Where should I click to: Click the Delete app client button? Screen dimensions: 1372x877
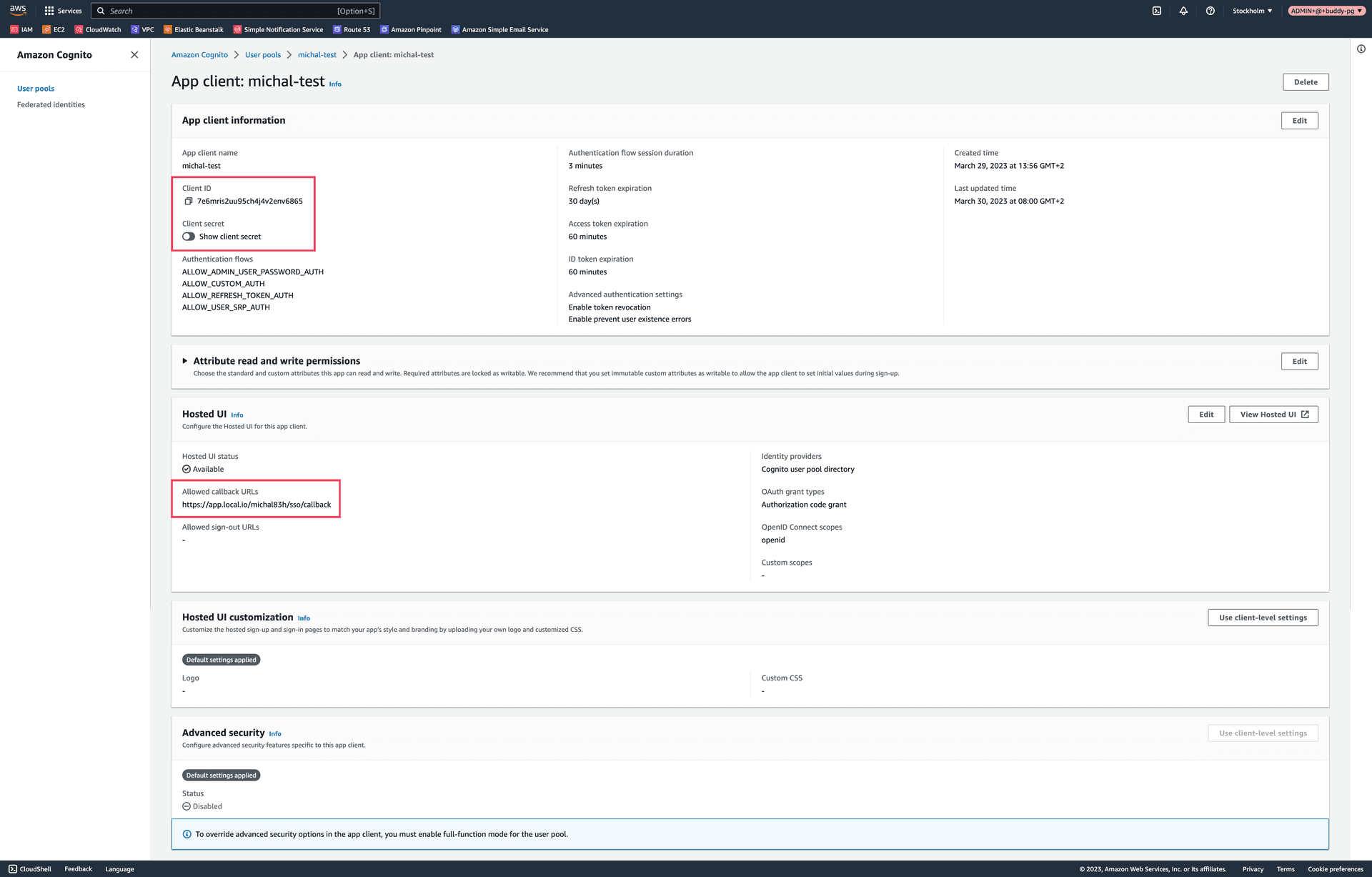(x=1305, y=82)
